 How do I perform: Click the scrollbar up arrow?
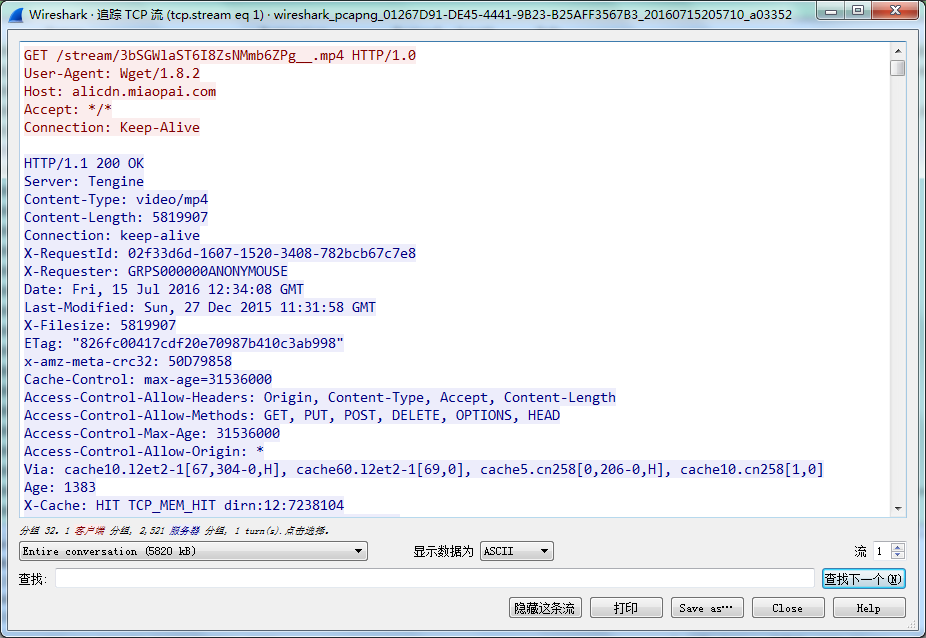pos(898,51)
